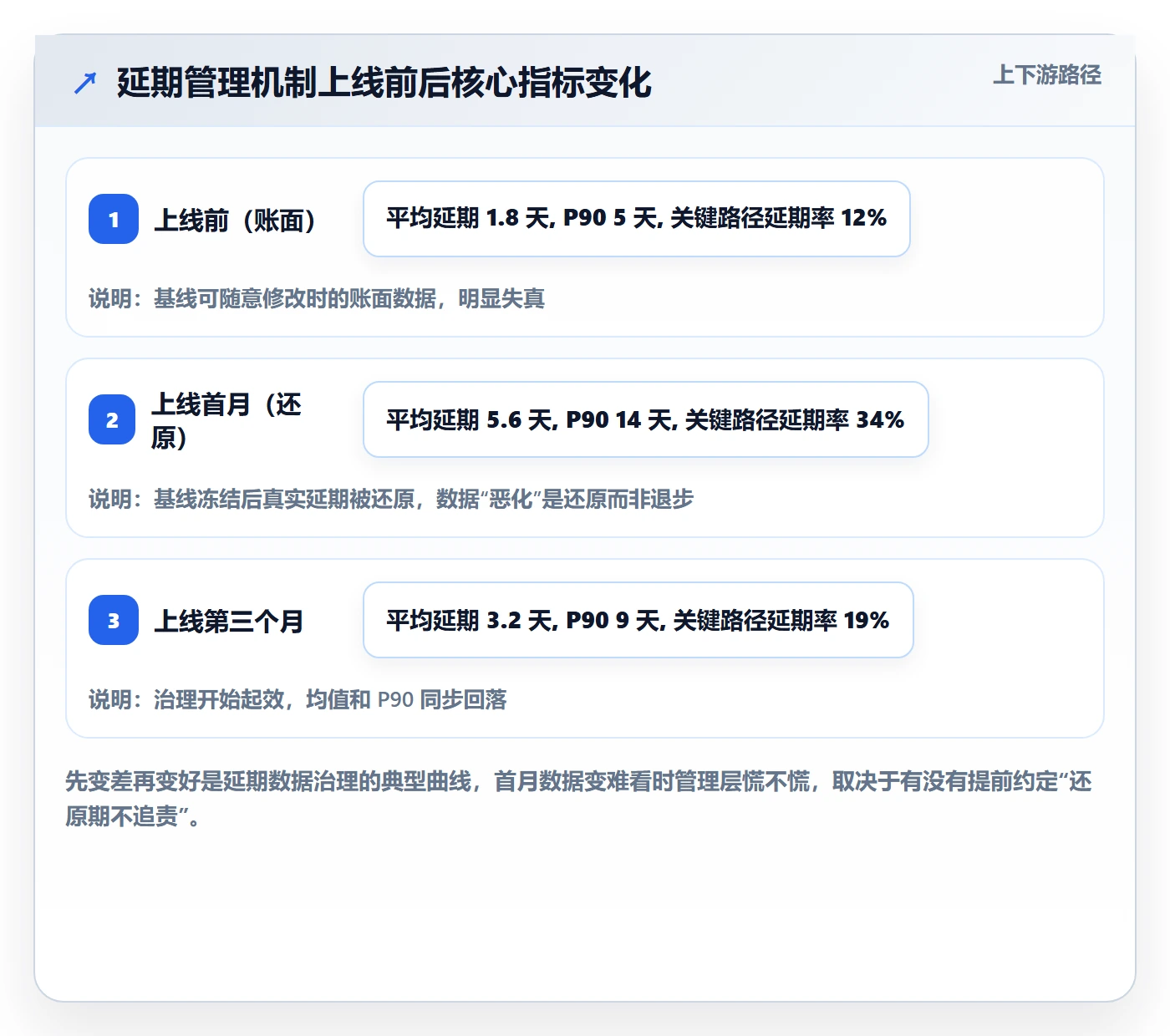Image resolution: width=1170 pixels, height=1036 pixels.
Task: Click the trend arrow icon beside the title
Action: point(85,83)
